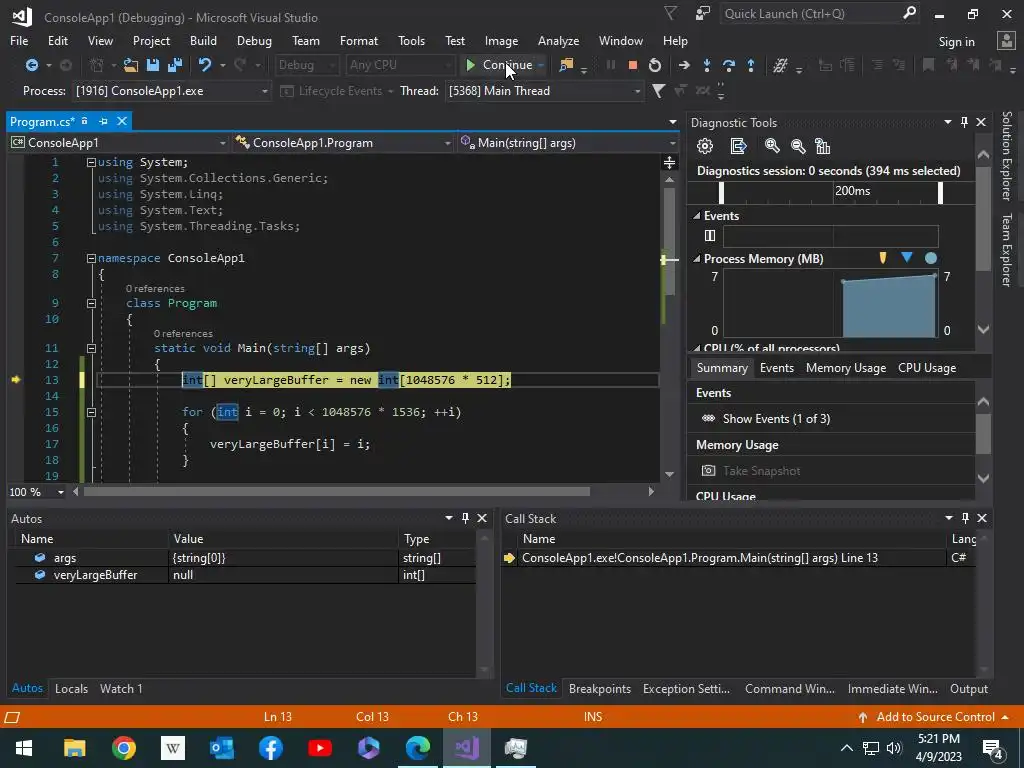Collapse the namespace ConsoleApp1 block
Image resolution: width=1024 pixels, height=768 pixels.
(x=91, y=258)
